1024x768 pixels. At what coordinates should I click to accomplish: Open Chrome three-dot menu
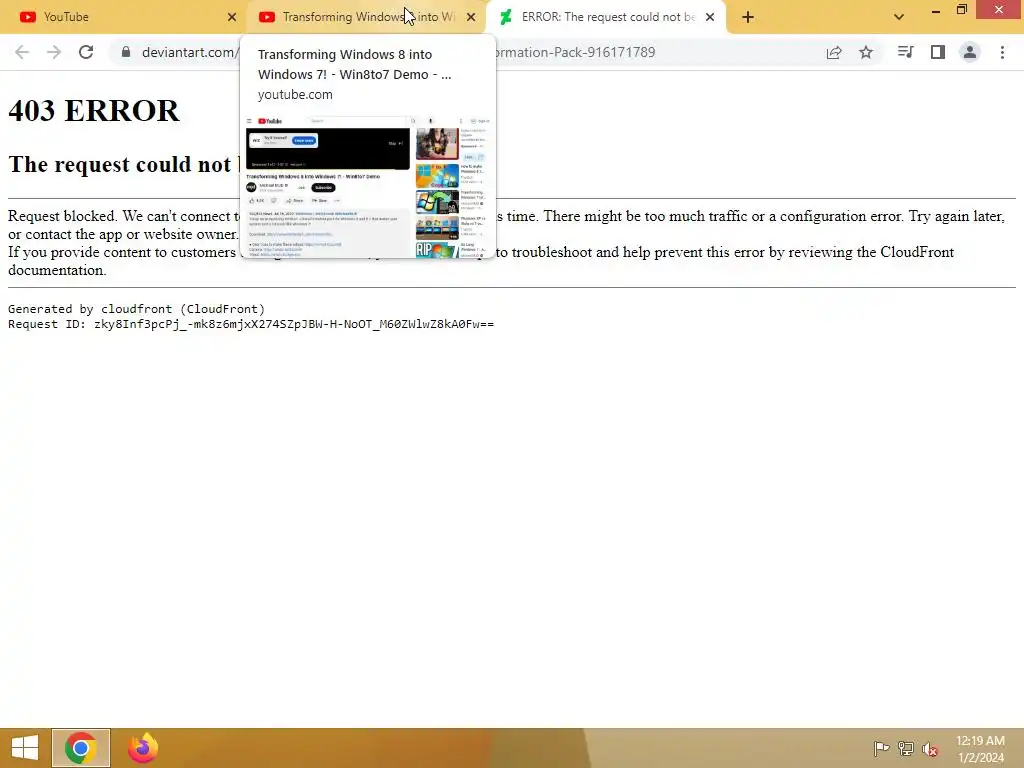pos(1002,52)
